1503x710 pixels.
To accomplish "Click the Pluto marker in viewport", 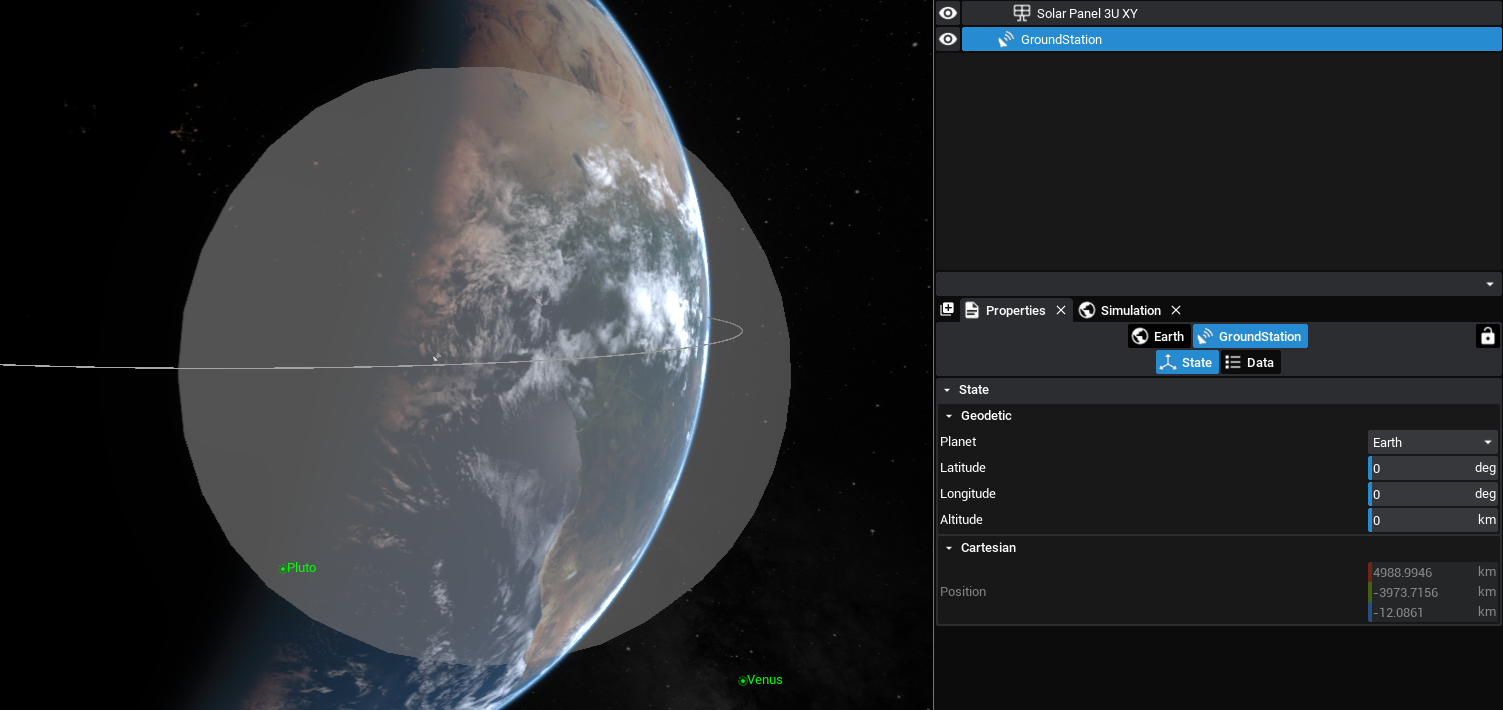I will 284,568.
